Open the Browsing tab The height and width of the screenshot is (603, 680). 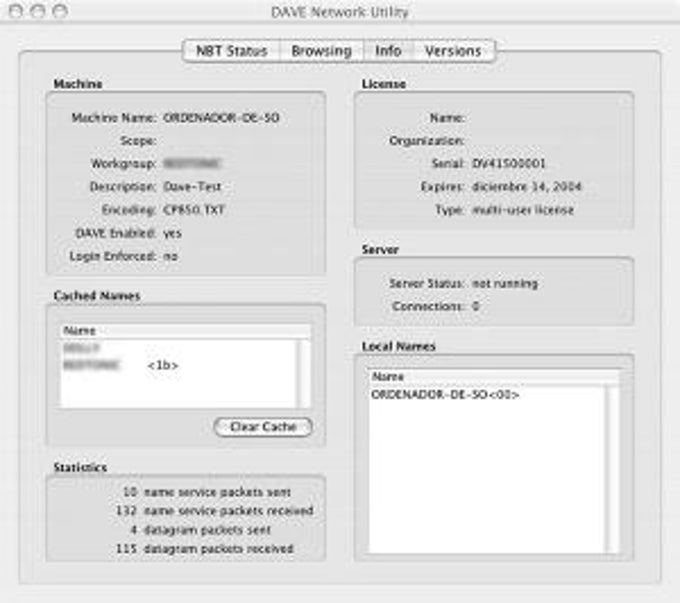coord(321,51)
